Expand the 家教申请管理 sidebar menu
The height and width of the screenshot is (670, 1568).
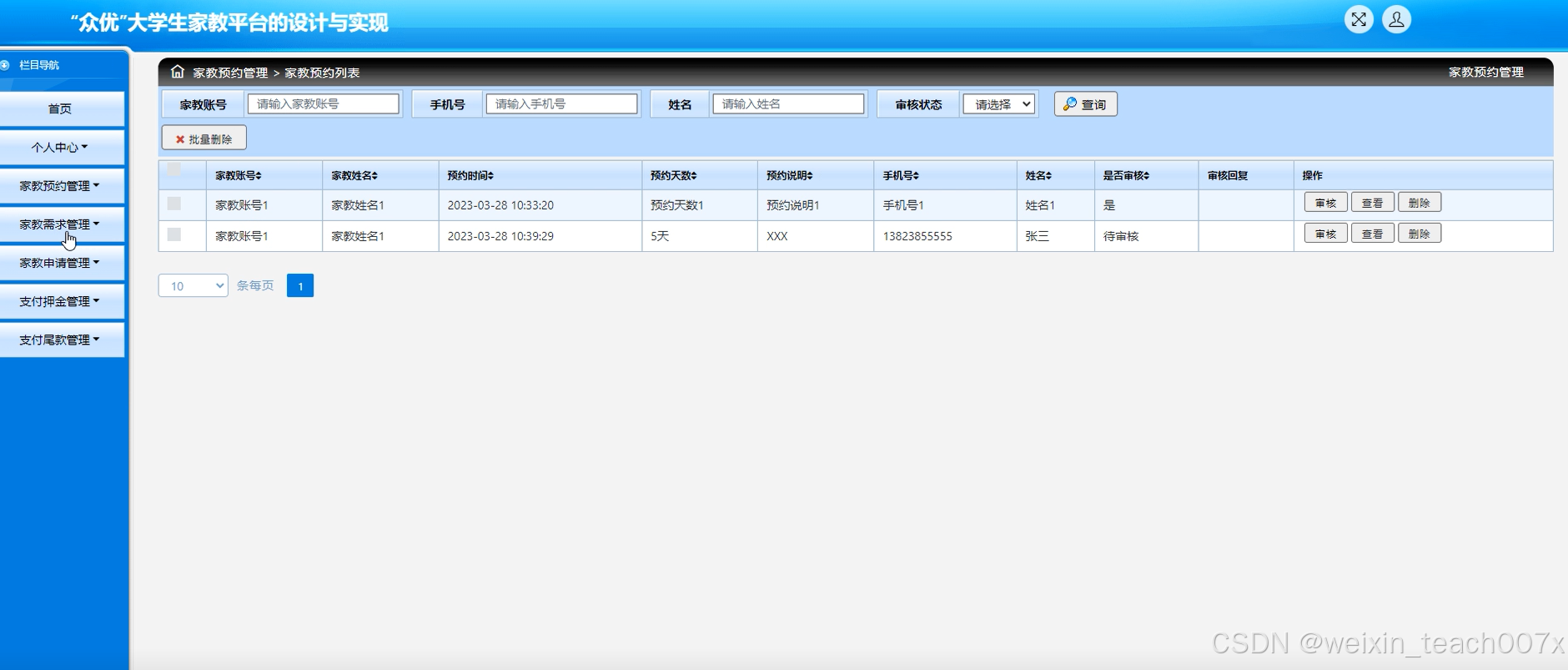pos(61,263)
